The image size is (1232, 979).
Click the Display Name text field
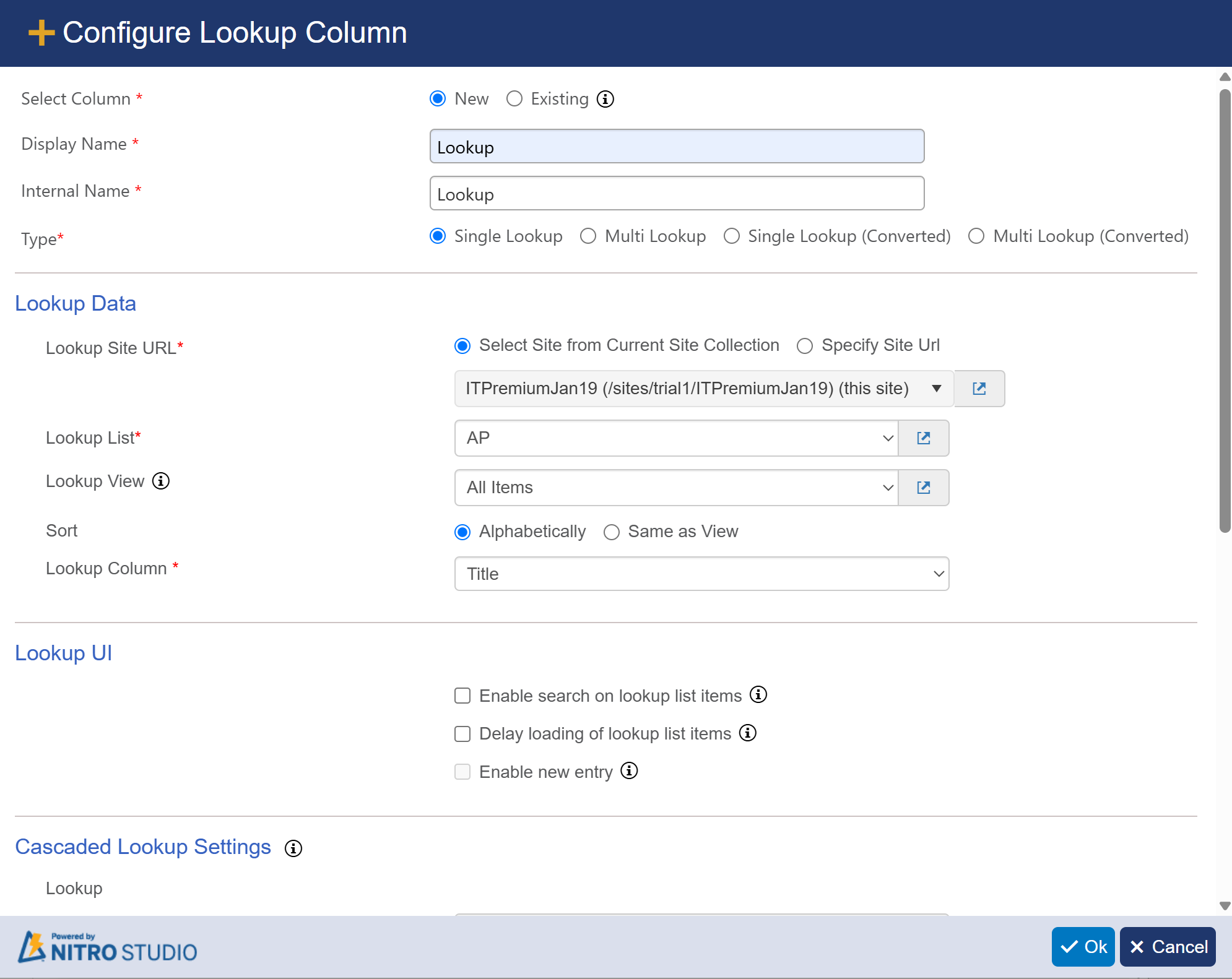(677, 147)
